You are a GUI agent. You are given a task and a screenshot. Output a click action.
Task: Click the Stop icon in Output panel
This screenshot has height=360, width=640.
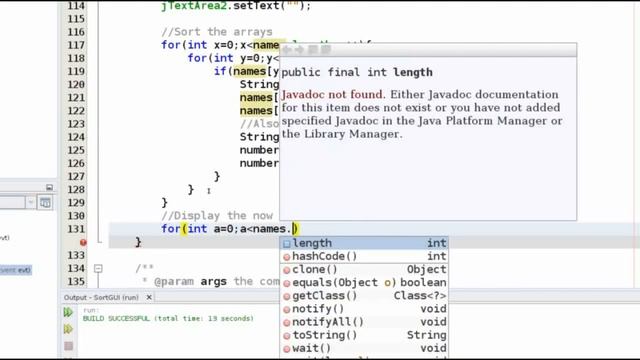tap(69, 346)
